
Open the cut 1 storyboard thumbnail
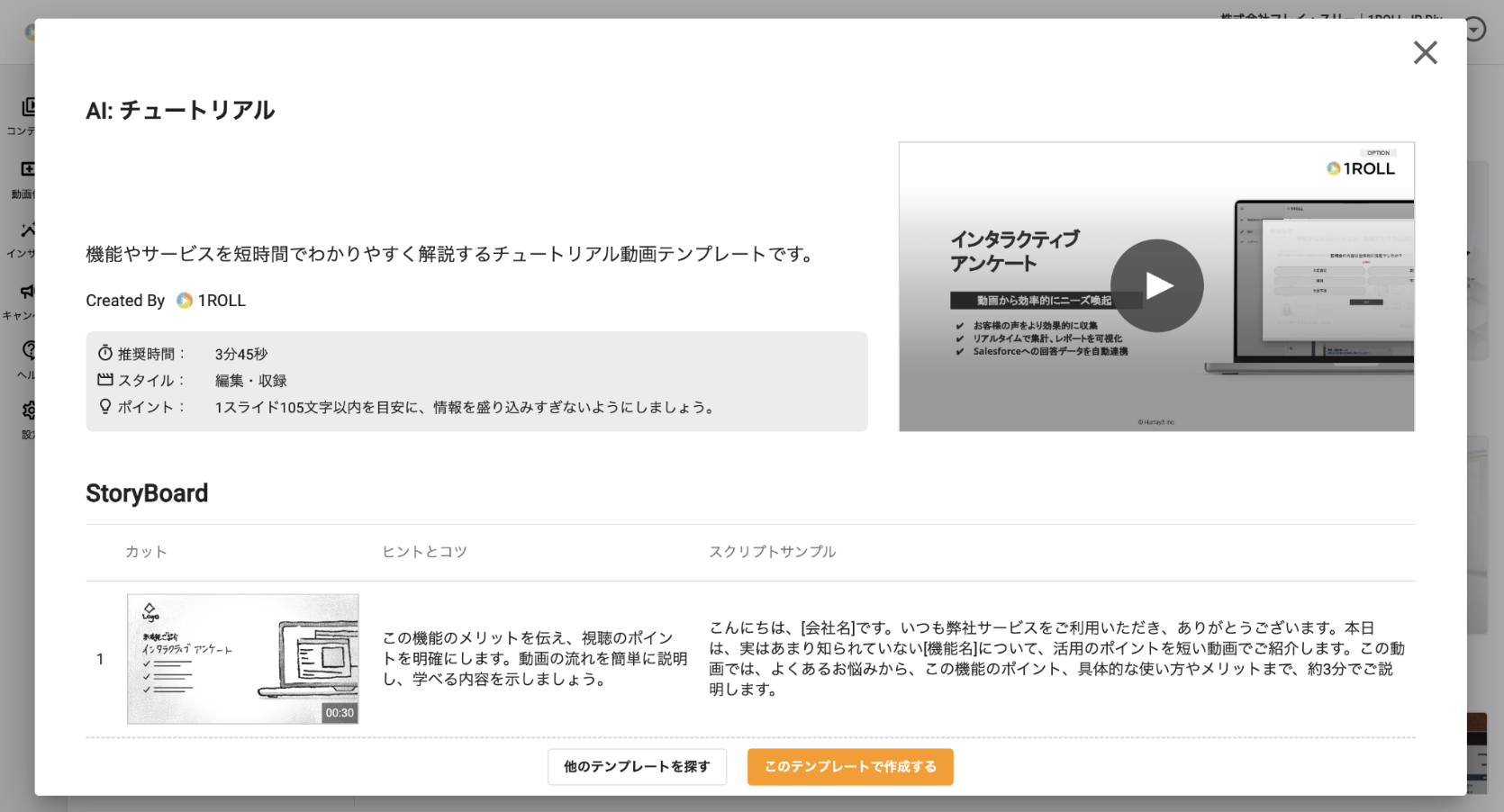(242, 658)
